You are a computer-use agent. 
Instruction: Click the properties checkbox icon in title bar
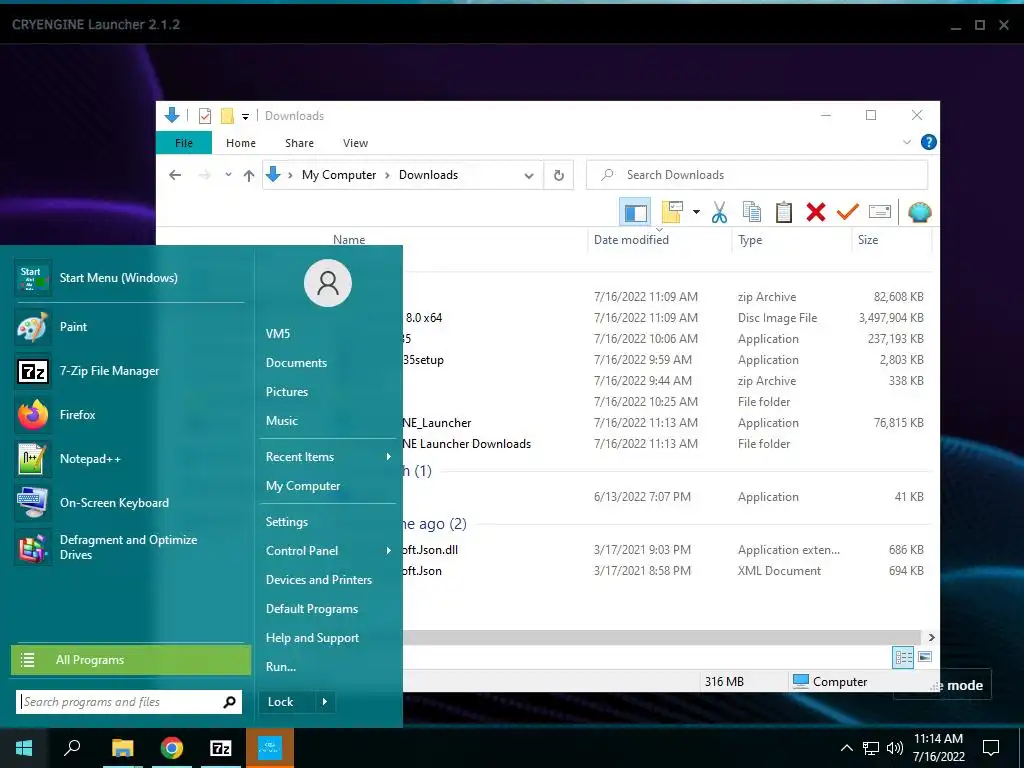[205, 116]
